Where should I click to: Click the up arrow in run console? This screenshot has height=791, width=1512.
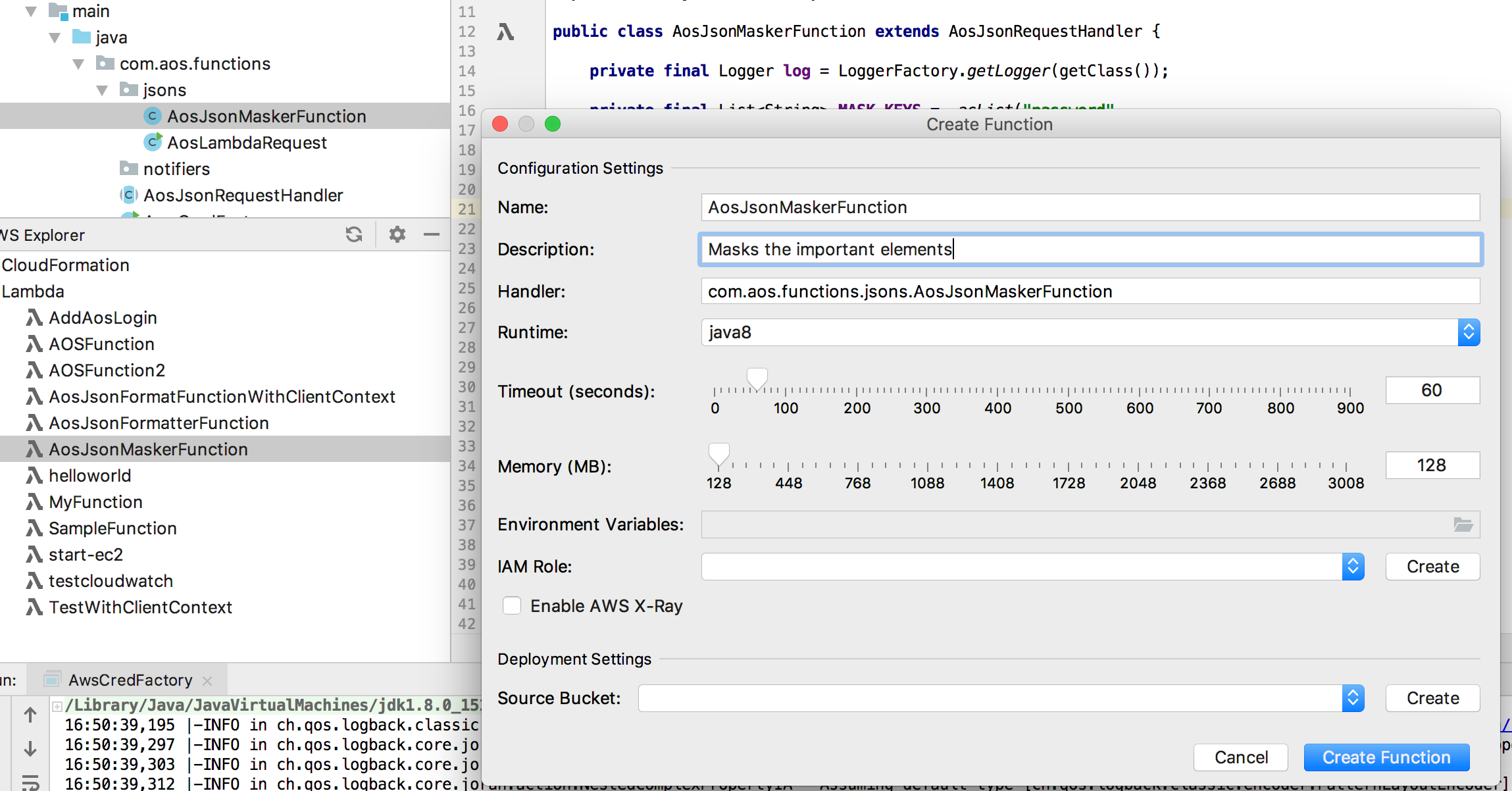pos(30,715)
